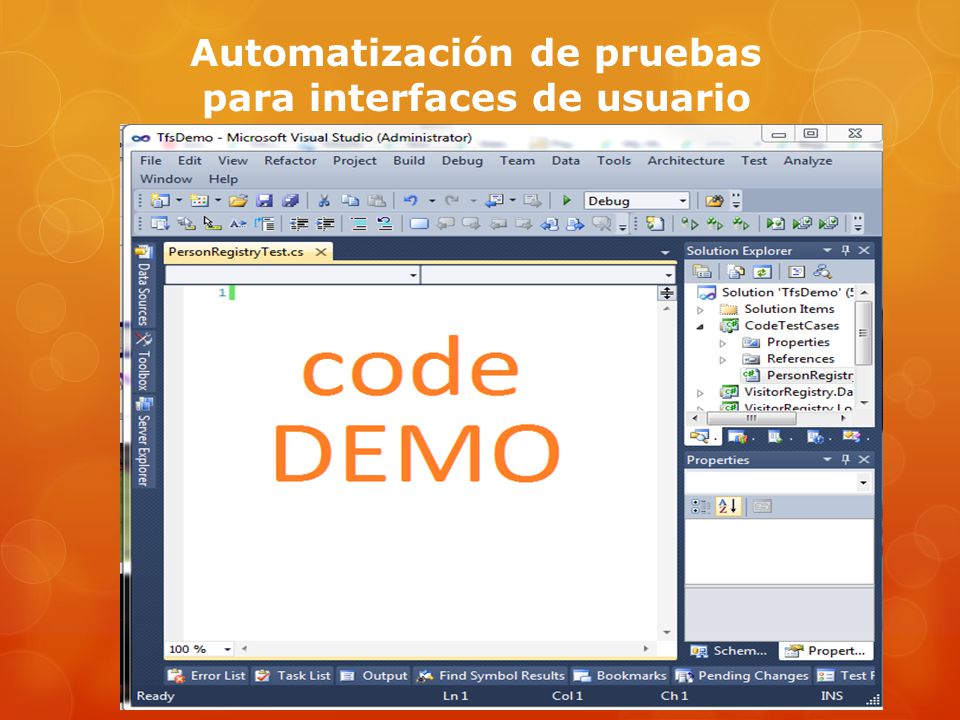Start debugging with the green play icon

566,200
